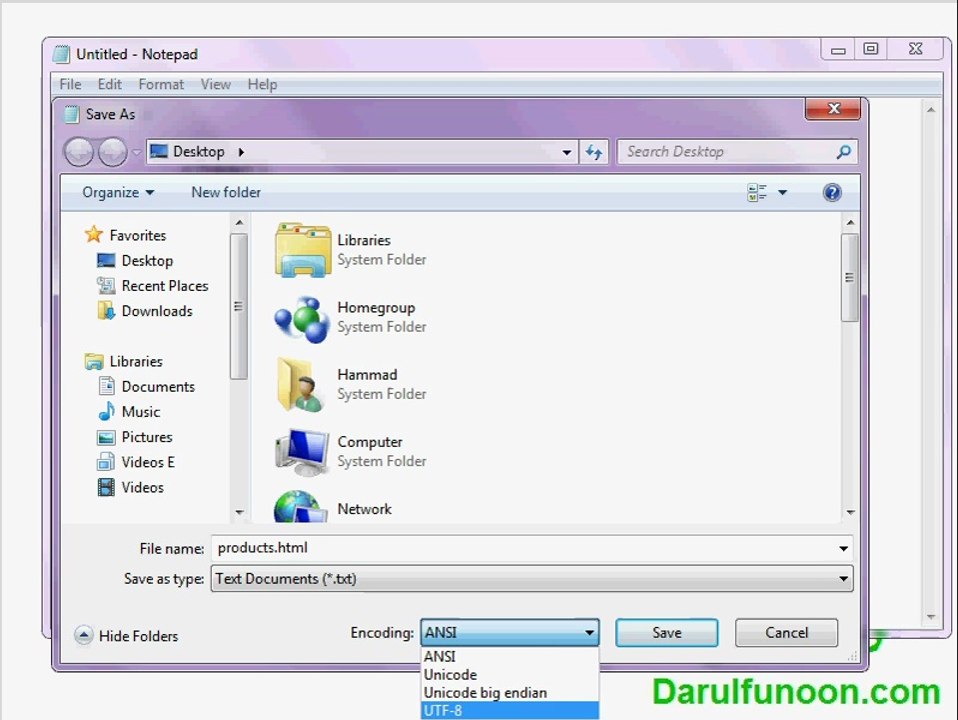
Task: Choose UTF-8 in encoding list
Action: pyautogui.click(x=510, y=710)
